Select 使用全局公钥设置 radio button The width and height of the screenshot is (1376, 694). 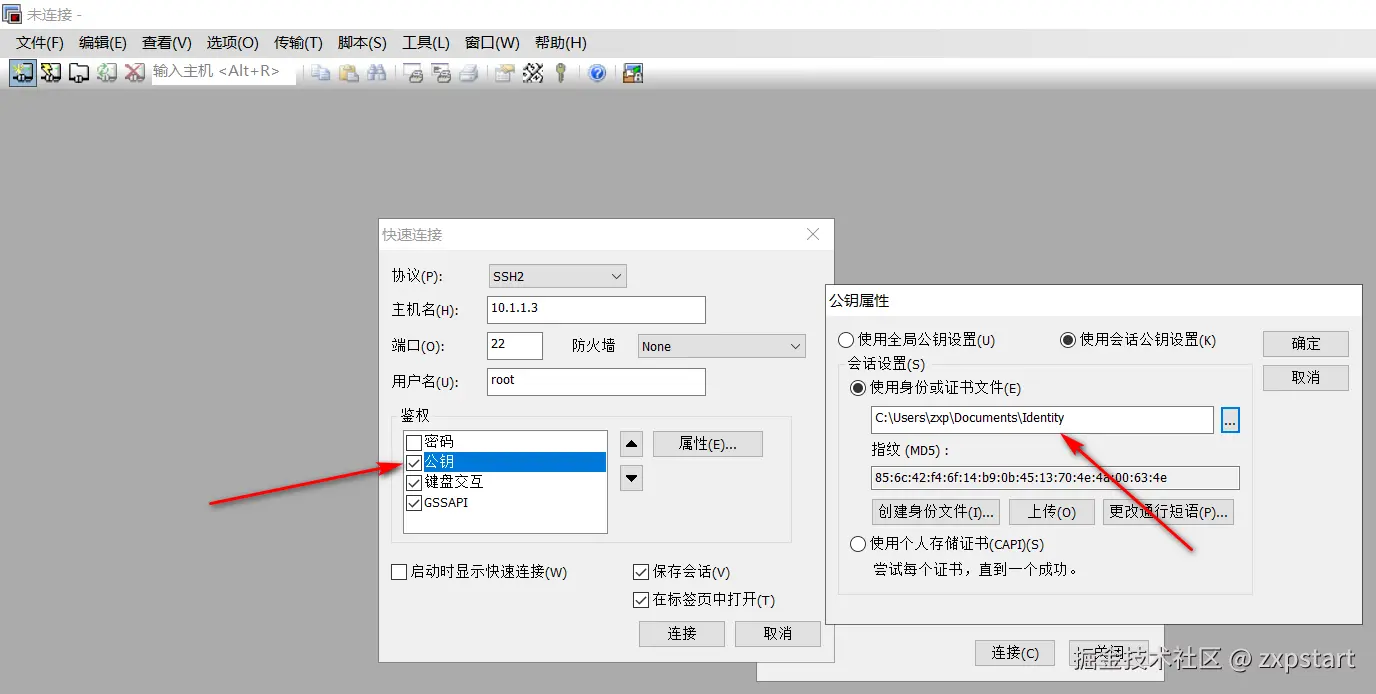[847, 340]
